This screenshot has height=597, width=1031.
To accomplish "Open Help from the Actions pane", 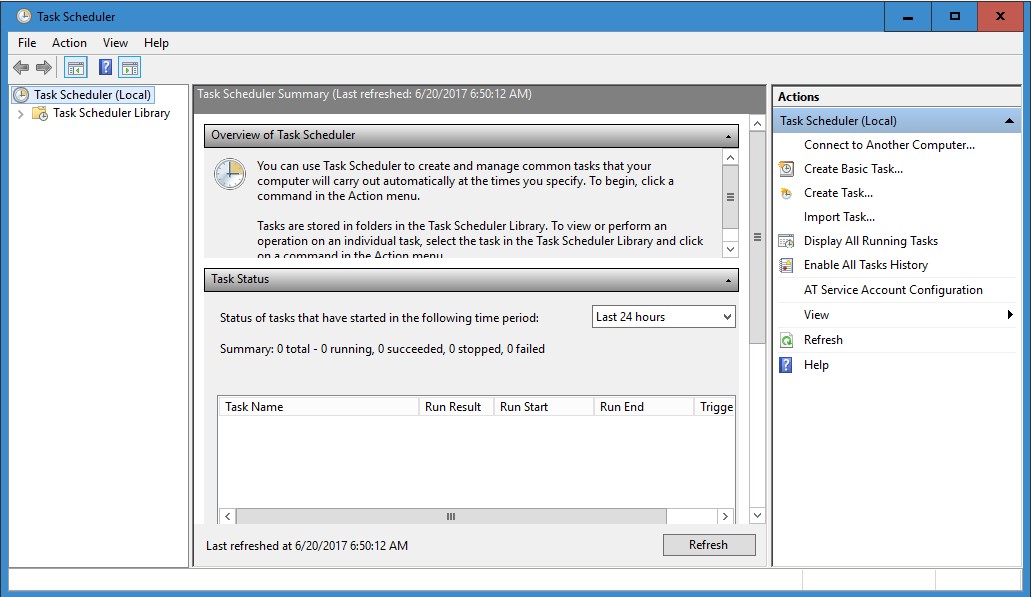I will coord(816,364).
